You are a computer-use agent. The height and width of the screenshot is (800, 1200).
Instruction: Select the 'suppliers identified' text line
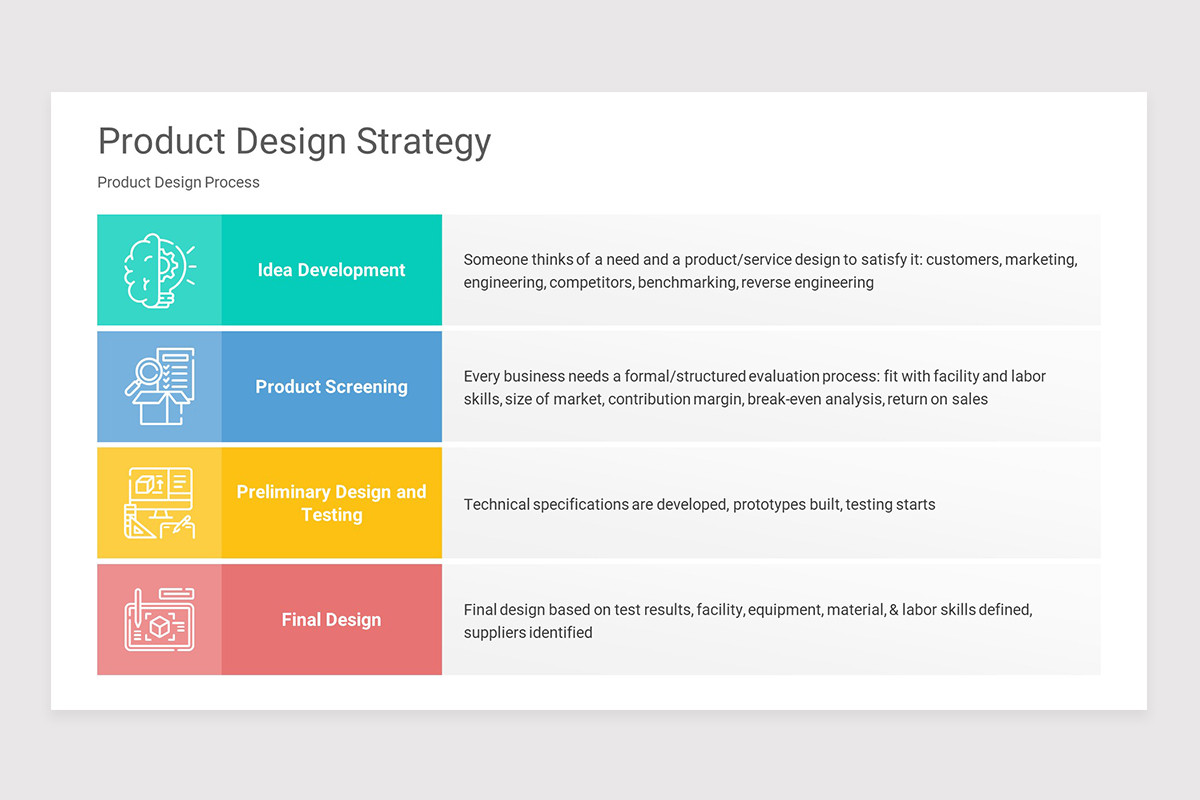tap(528, 633)
